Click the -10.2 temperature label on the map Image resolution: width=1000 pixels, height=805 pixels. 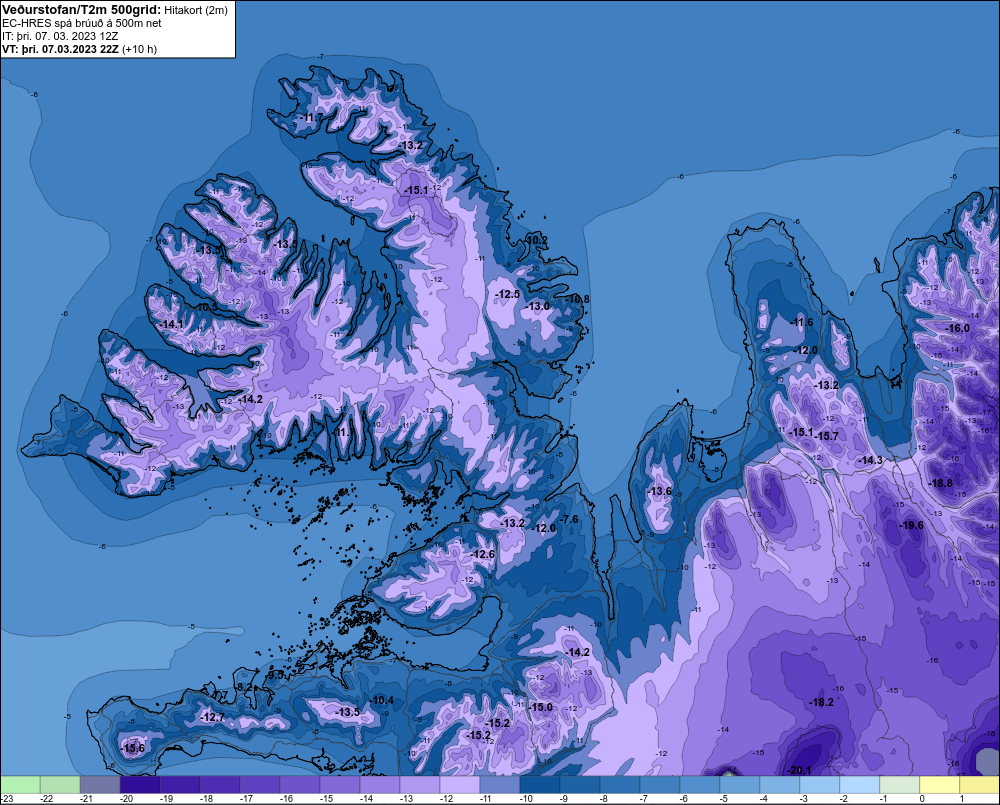pos(536,240)
